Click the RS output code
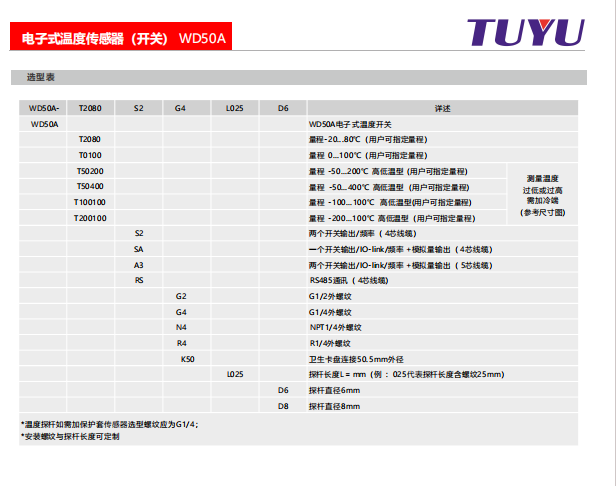616x486 pixels. pyautogui.click(x=139, y=280)
